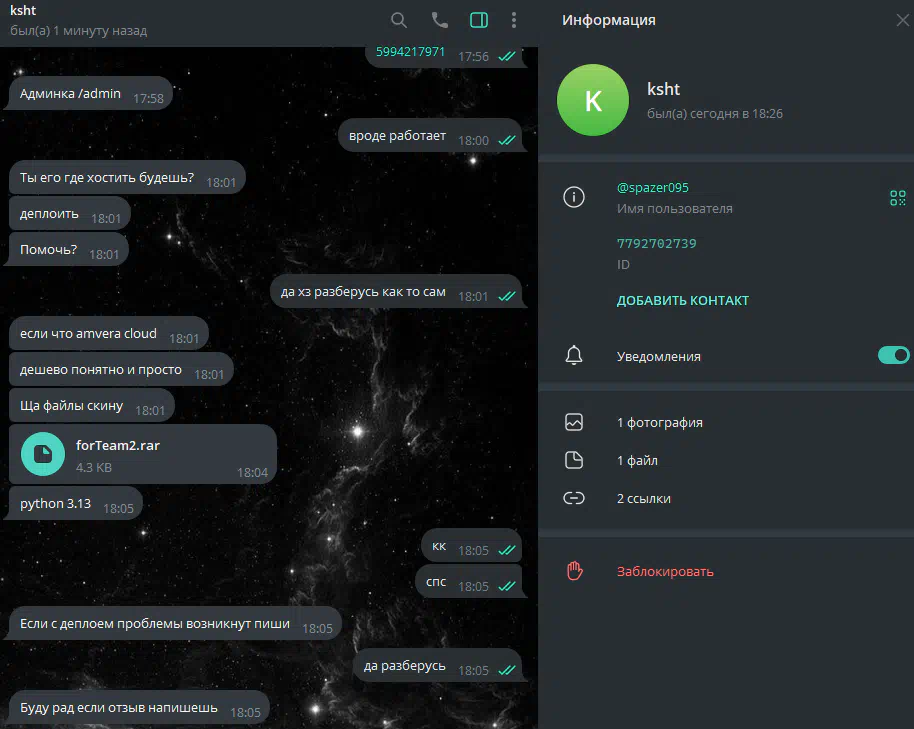
Task: Click the red hand block icon
Action: pos(575,571)
